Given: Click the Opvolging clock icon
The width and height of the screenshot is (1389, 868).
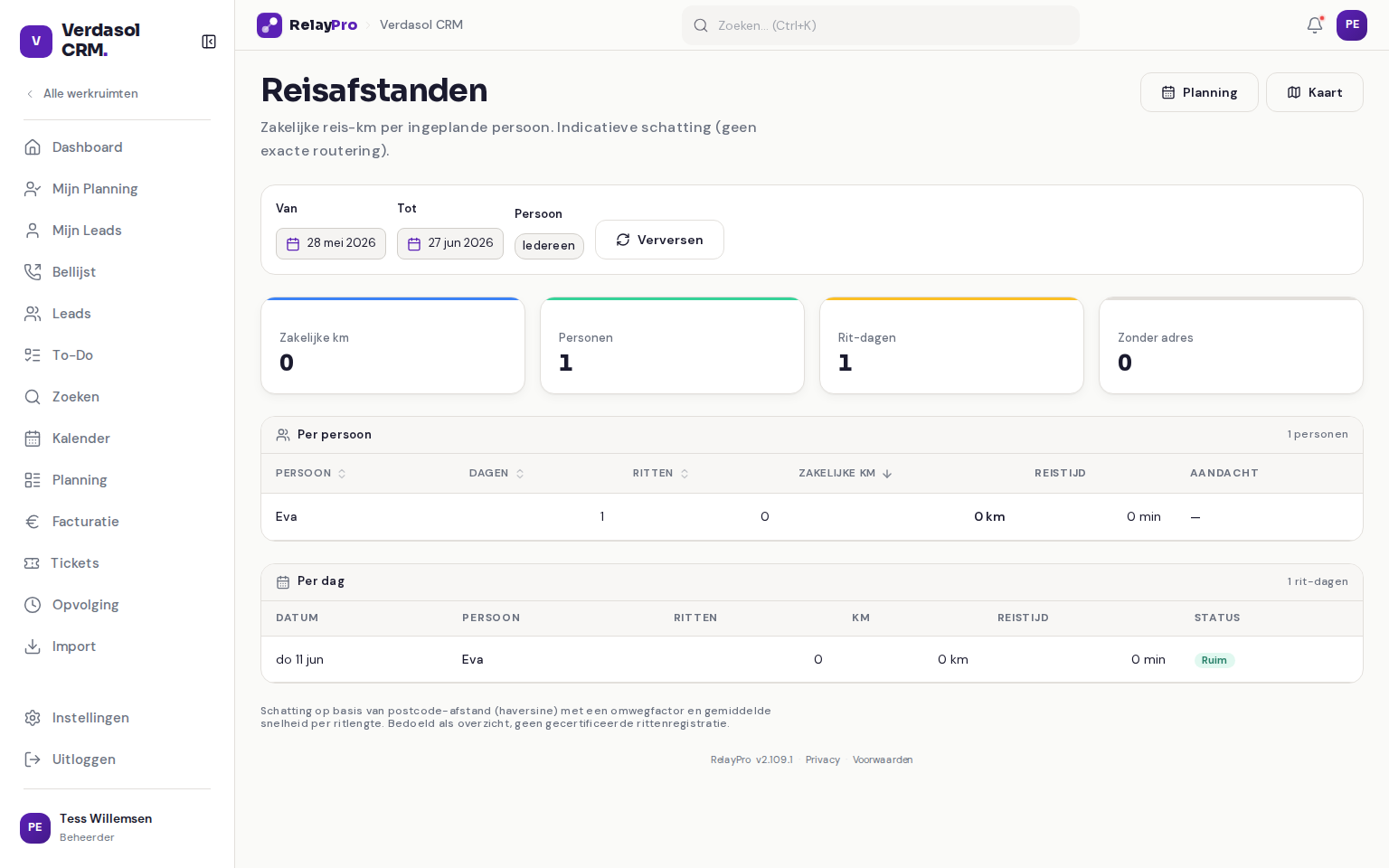Looking at the screenshot, I should click(x=33, y=605).
